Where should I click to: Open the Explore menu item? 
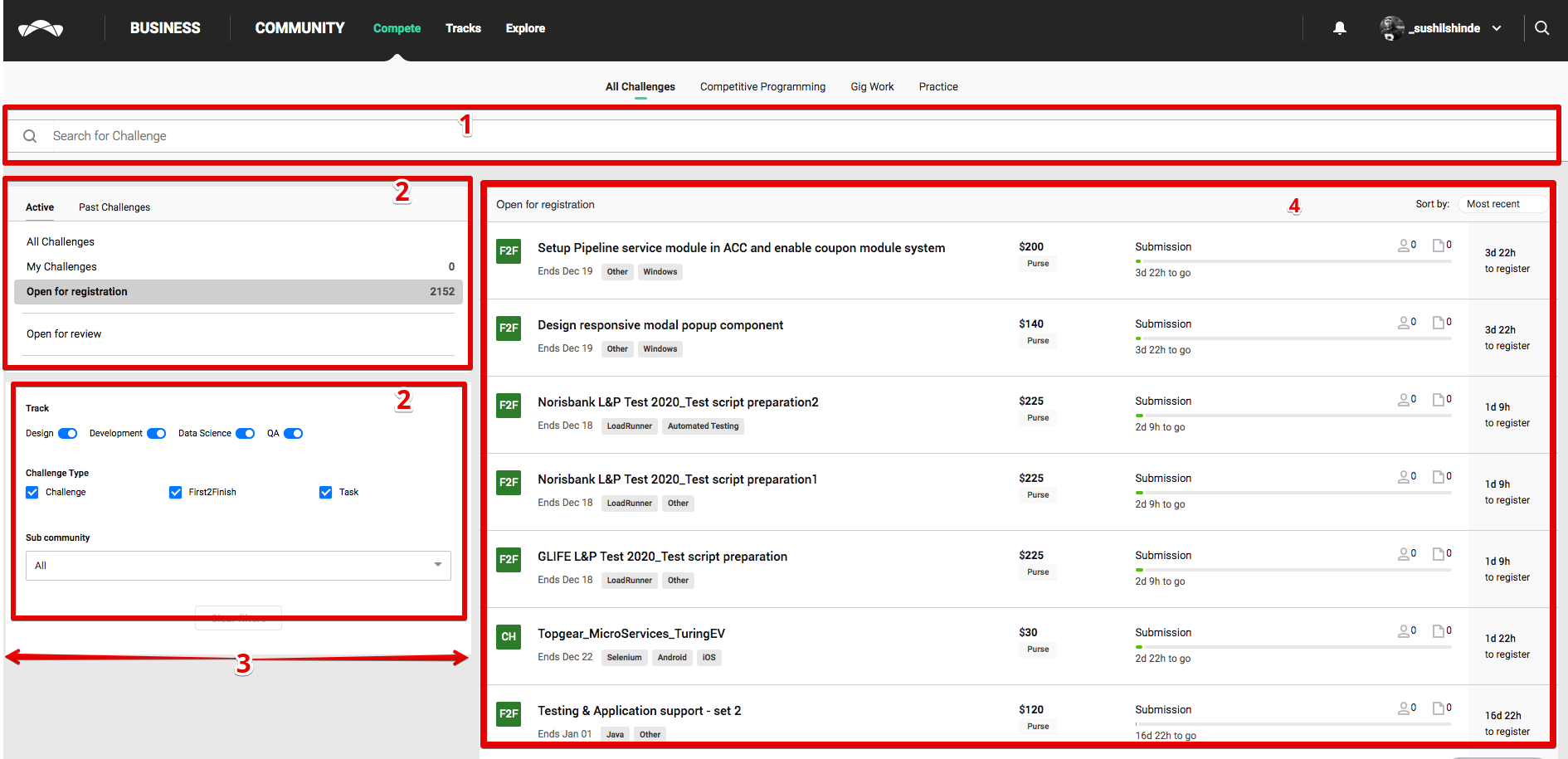(x=525, y=28)
